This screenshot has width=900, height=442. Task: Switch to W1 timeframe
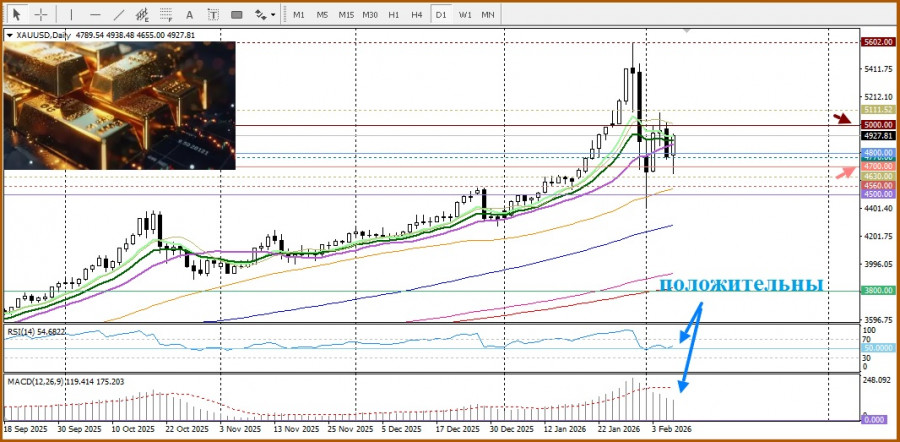pyautogui.click(x=465, y=15)
